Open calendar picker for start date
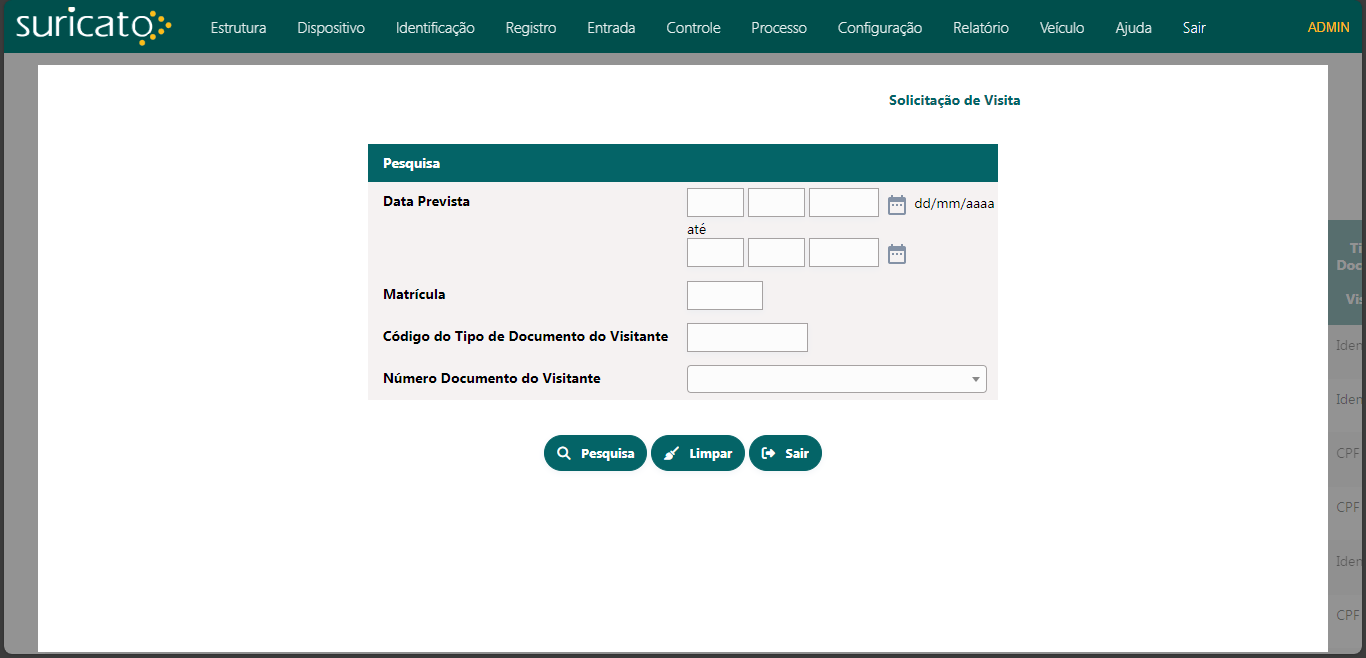This screenshot has height=658, width=1366. (897, 204)
